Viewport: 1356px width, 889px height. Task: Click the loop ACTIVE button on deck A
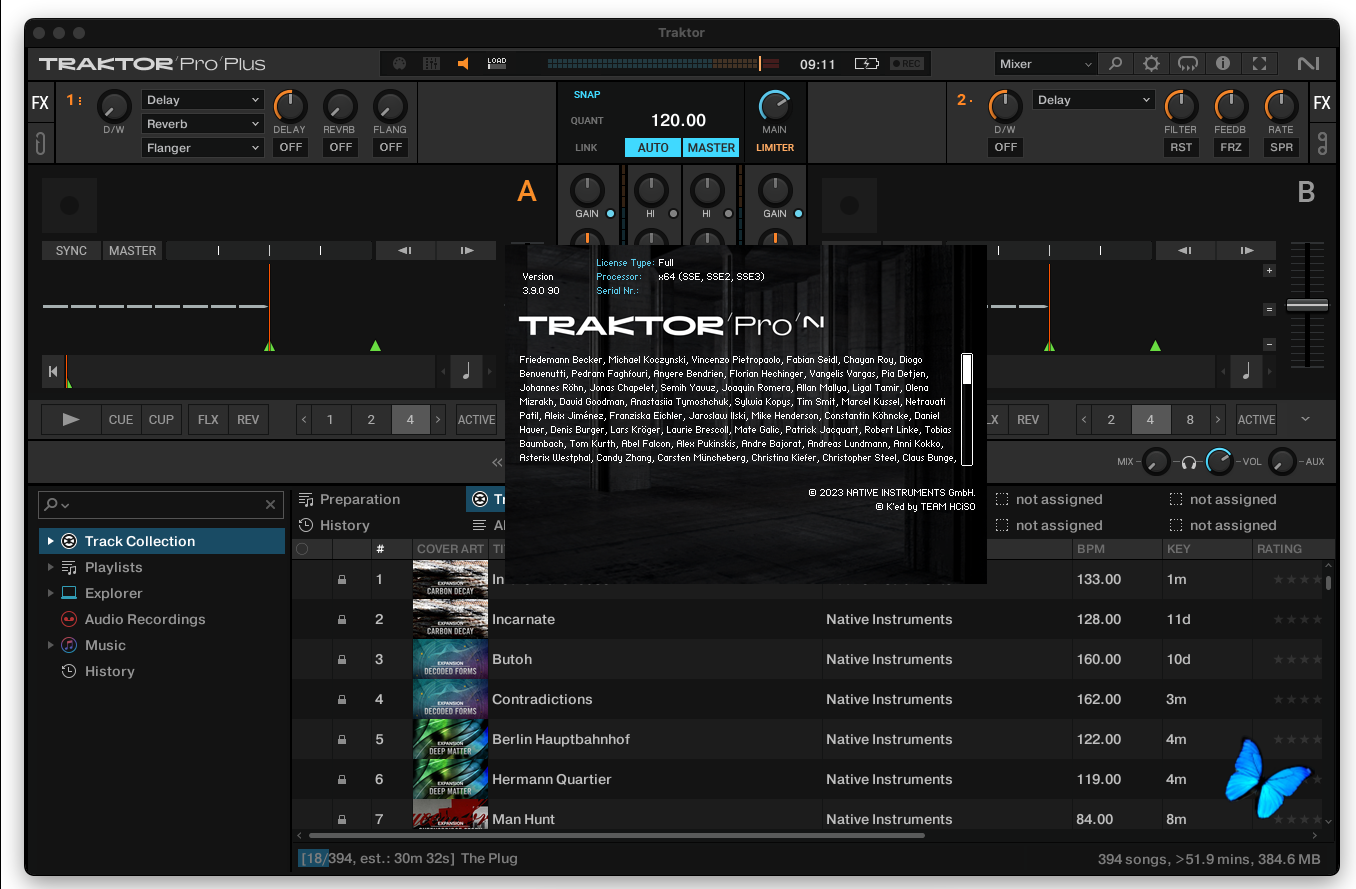click(x=476, y=420)
